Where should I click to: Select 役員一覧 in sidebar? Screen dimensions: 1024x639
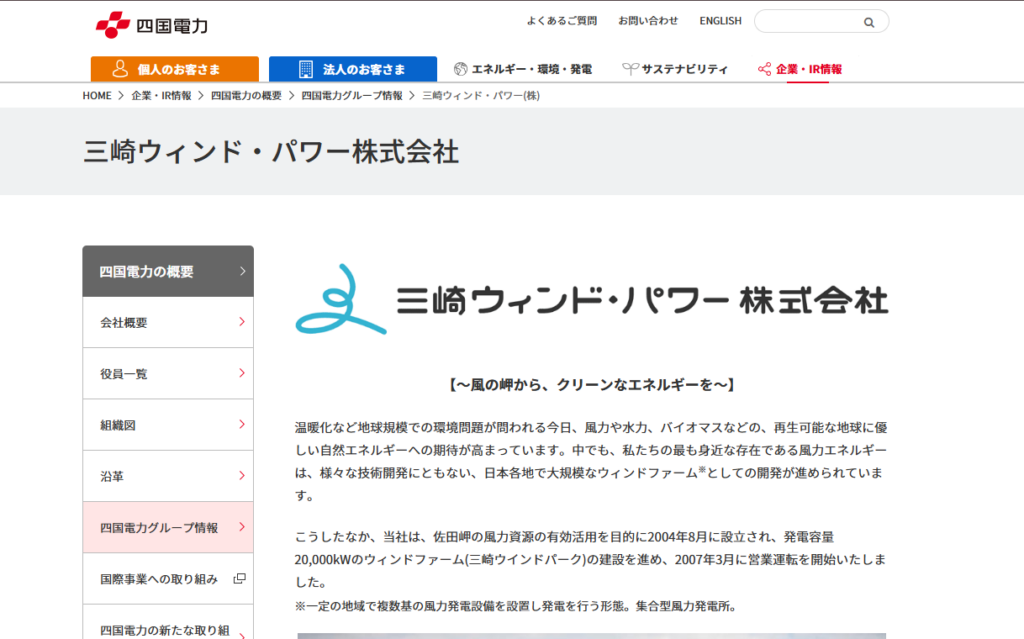click(168, 373)
